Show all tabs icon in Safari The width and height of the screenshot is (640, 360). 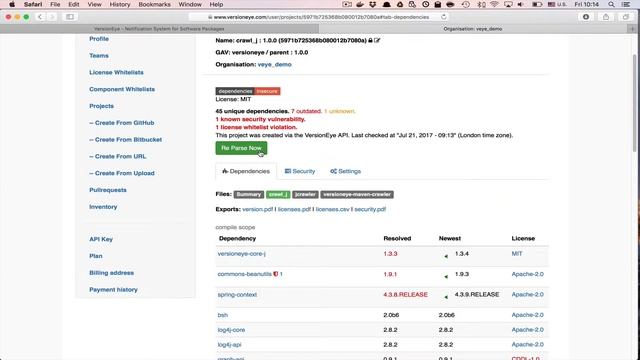tap(626, 17)
